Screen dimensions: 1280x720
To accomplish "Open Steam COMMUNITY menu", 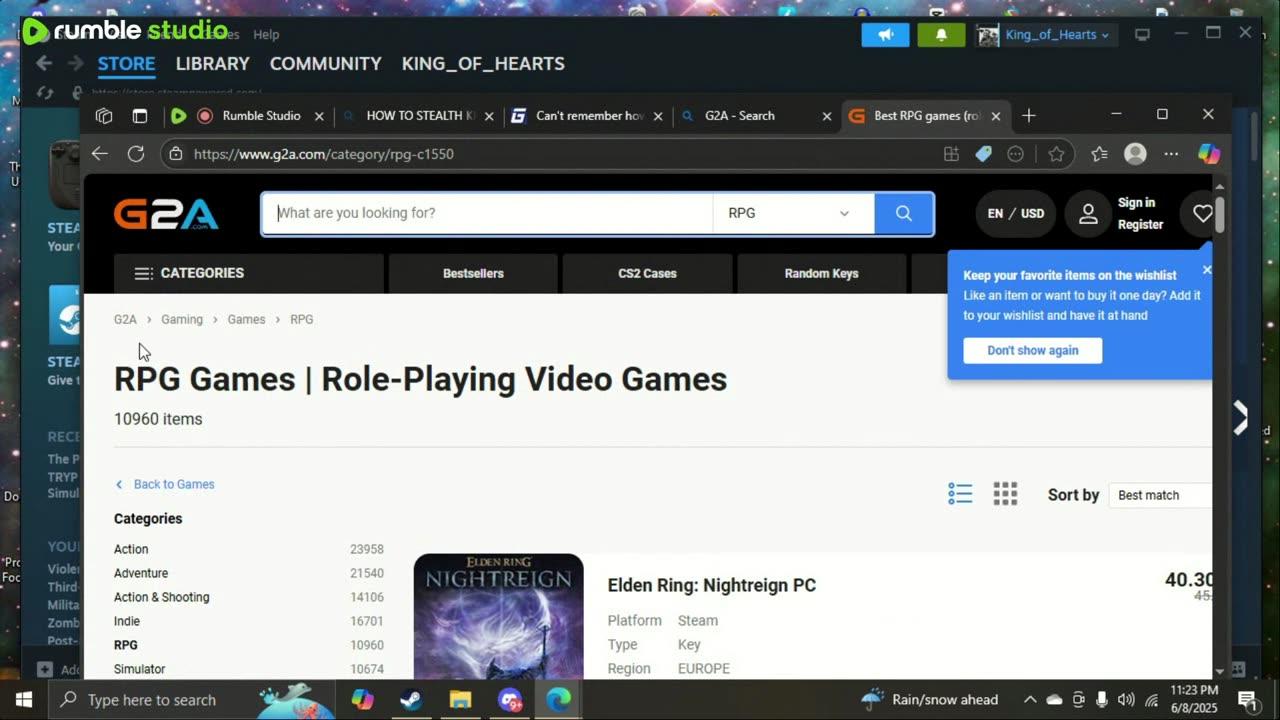I will tap(325, 63).
